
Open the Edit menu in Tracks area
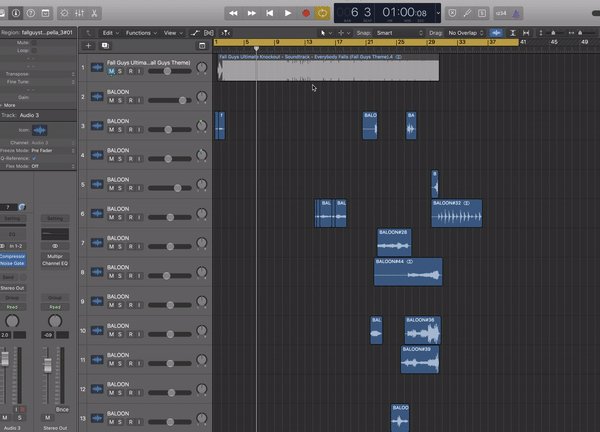tap(111, 33)
